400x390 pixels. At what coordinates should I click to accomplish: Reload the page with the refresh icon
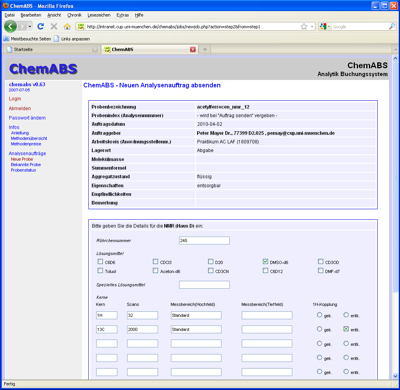41,26
